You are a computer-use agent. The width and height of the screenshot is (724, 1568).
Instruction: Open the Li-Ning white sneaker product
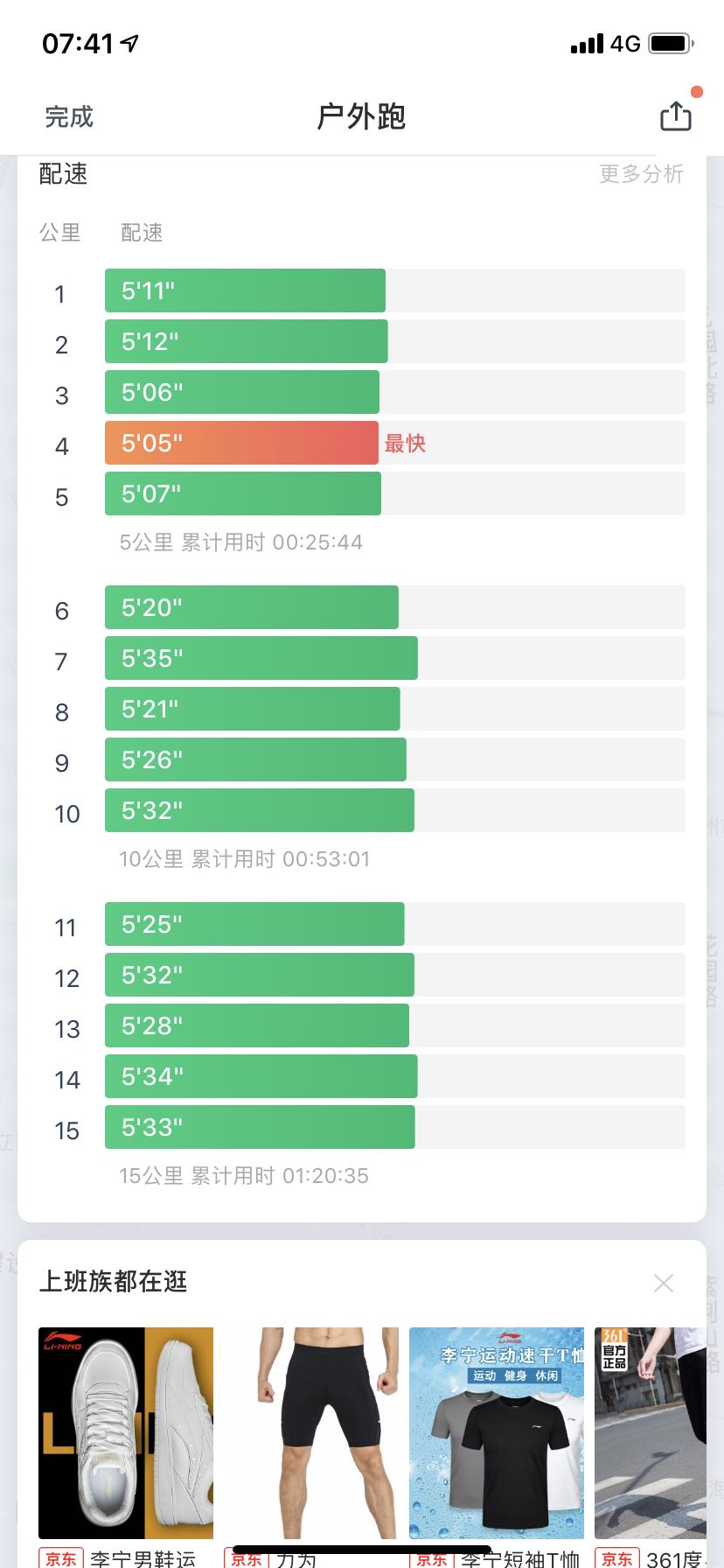pos(126,1432)
